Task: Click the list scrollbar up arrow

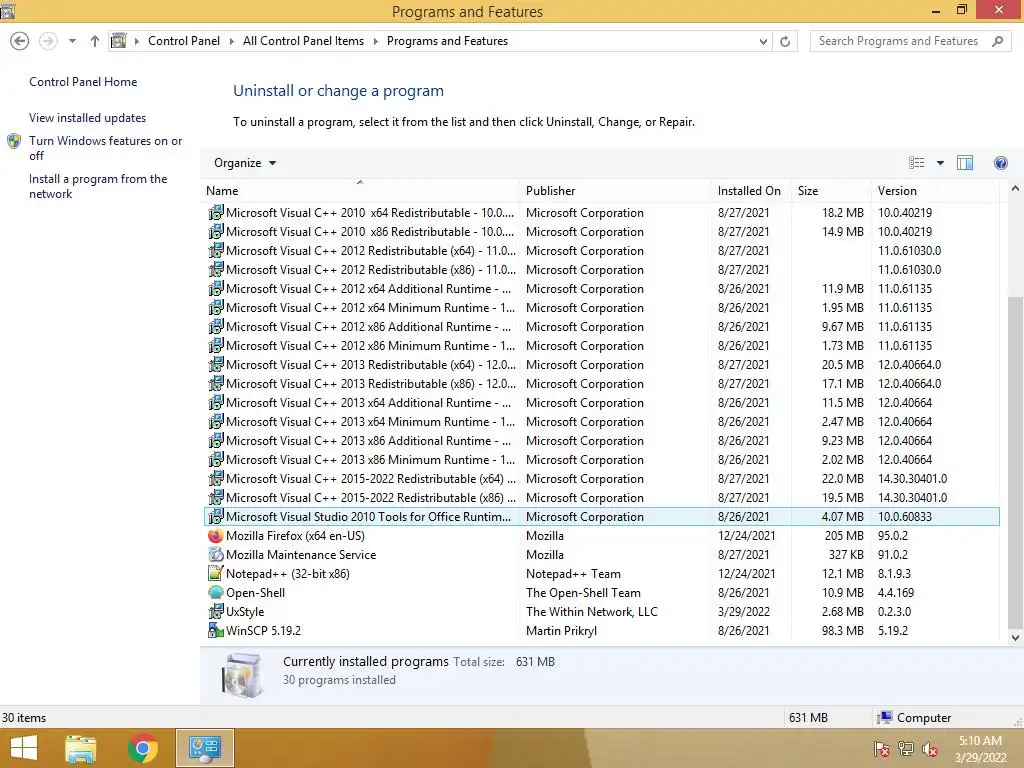Action: click(x=1015, y=189)
